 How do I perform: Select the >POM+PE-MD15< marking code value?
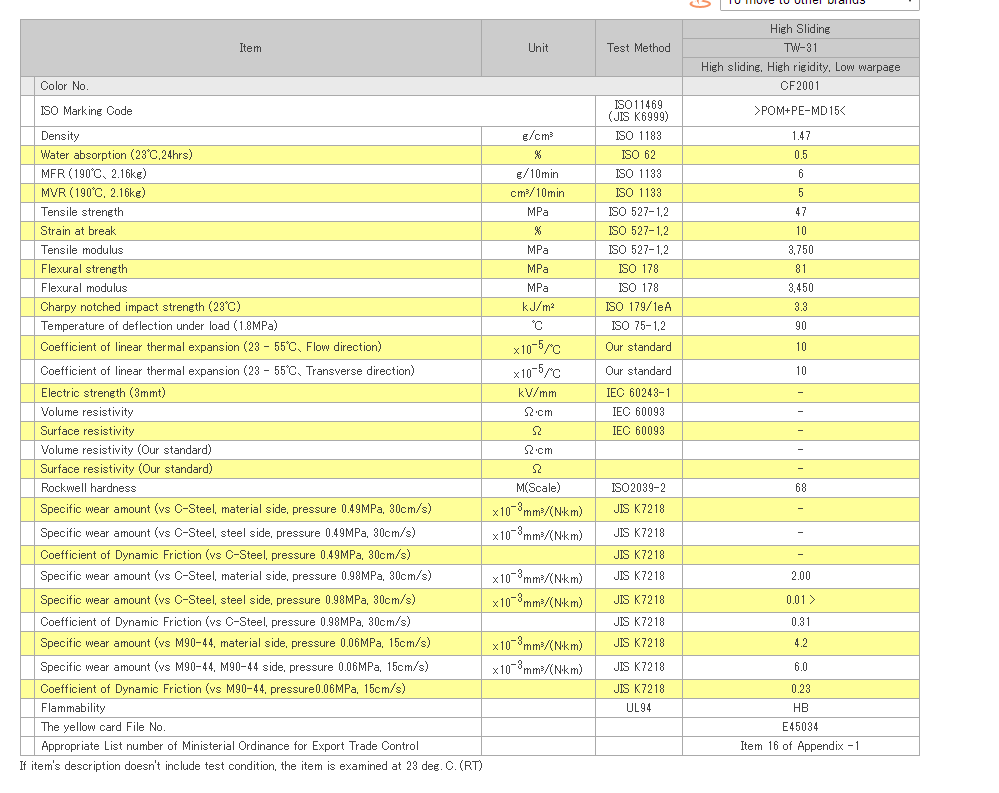coord(800,111)
